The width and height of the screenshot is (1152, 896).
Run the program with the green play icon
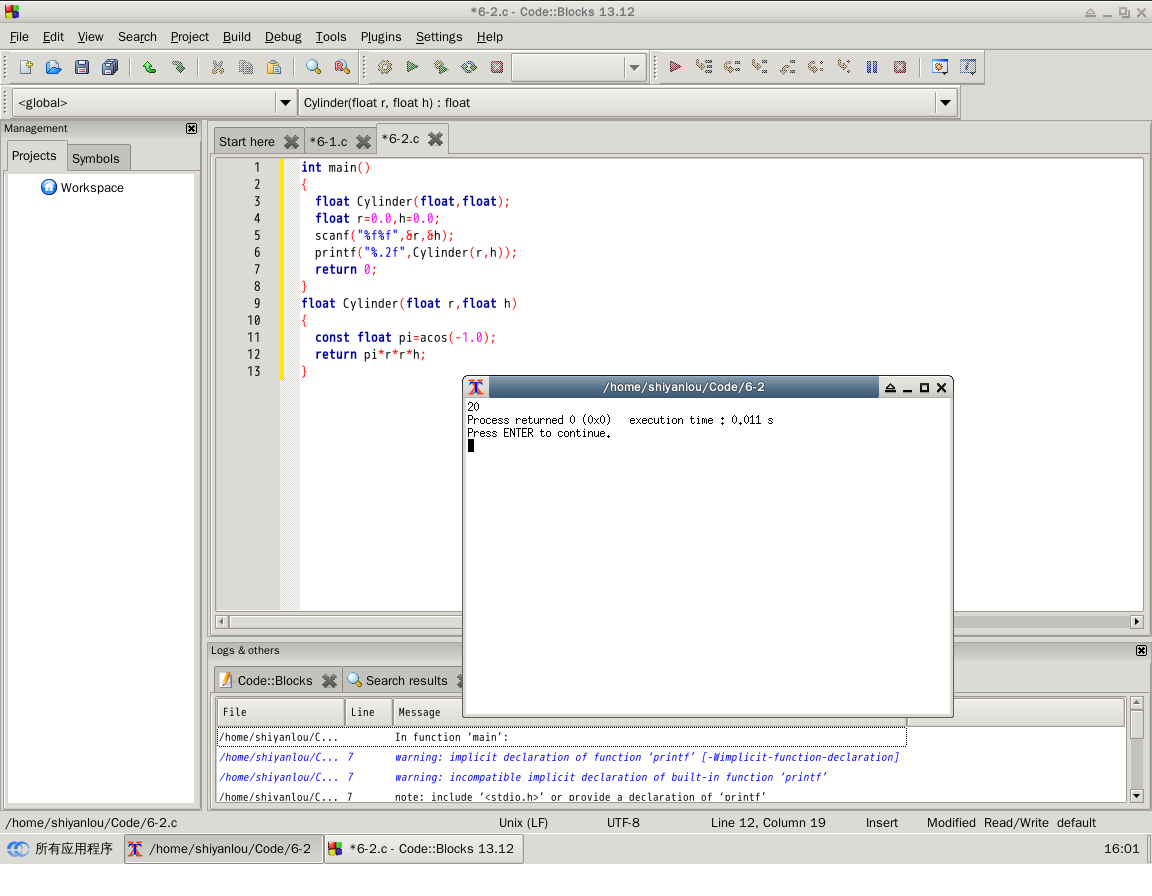pyautogui.click(x=412, y=67)
